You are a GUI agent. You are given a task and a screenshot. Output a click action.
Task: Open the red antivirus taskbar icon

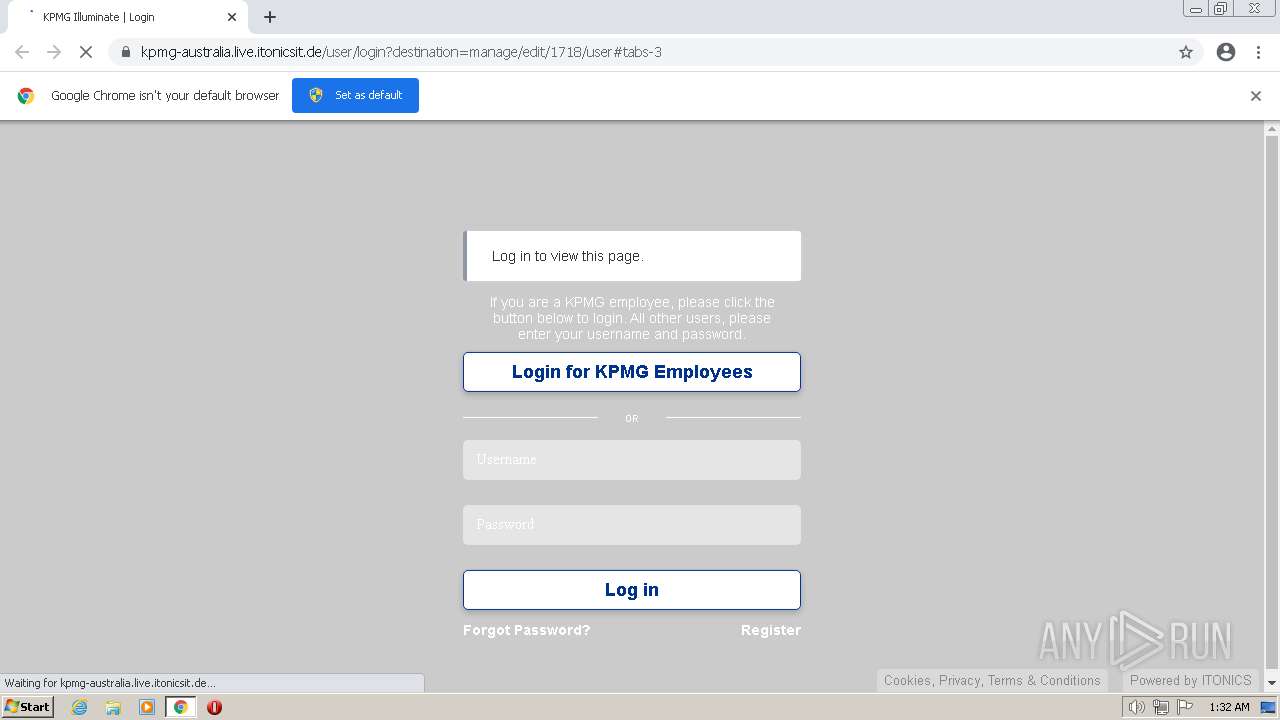tap(214, 707)
